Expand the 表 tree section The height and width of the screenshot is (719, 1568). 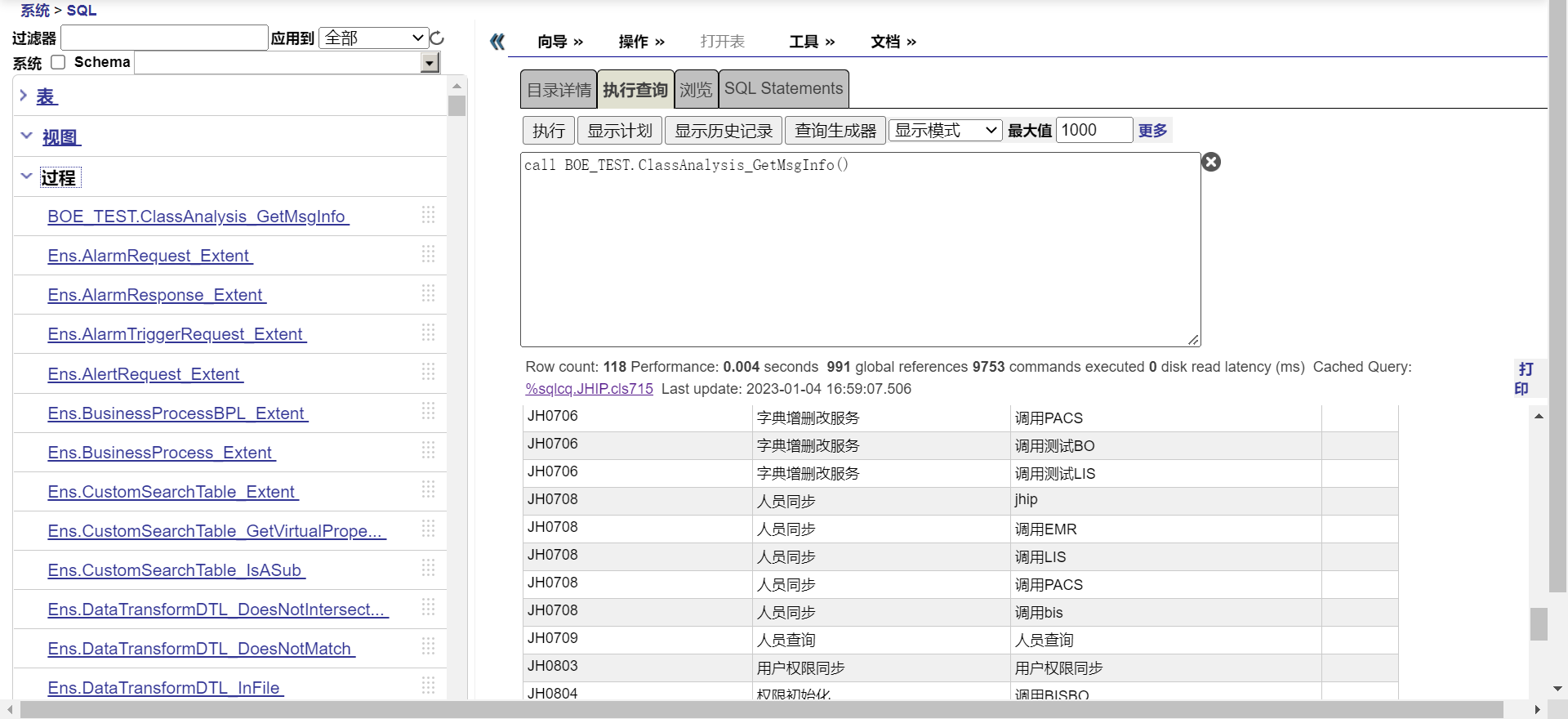pyautogui.click(x=24, y=96)
